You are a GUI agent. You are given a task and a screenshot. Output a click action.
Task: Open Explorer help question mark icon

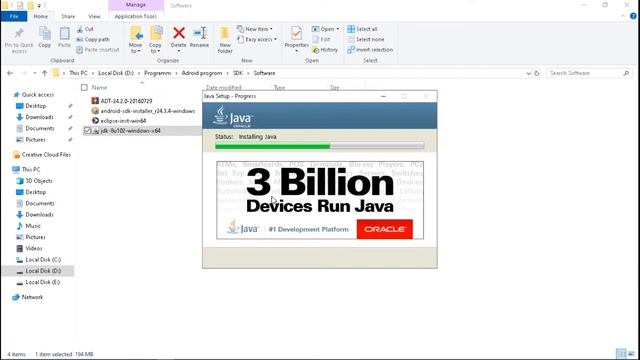click(x=633, y=16)
